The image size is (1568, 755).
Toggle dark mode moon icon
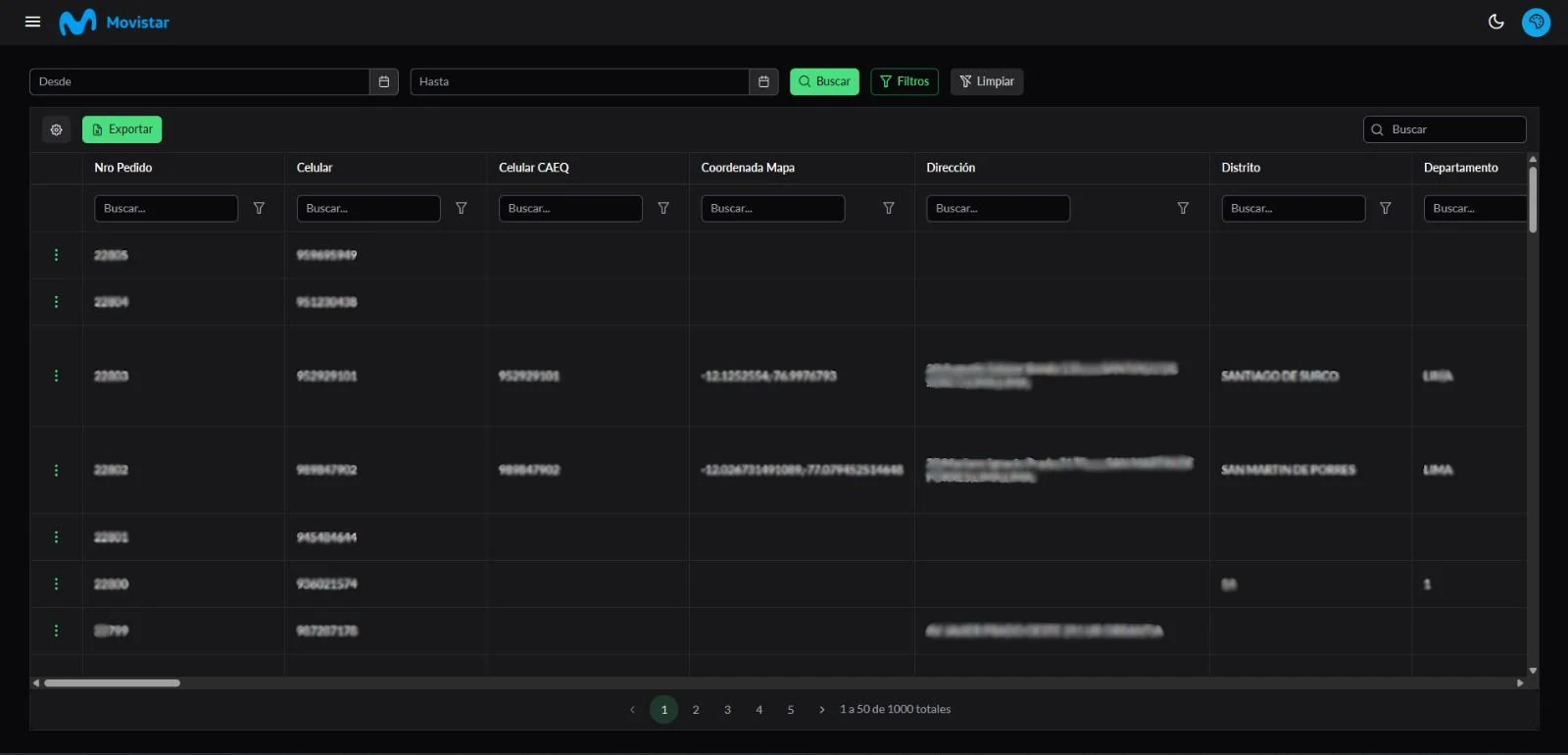(x=1495, y=22)
